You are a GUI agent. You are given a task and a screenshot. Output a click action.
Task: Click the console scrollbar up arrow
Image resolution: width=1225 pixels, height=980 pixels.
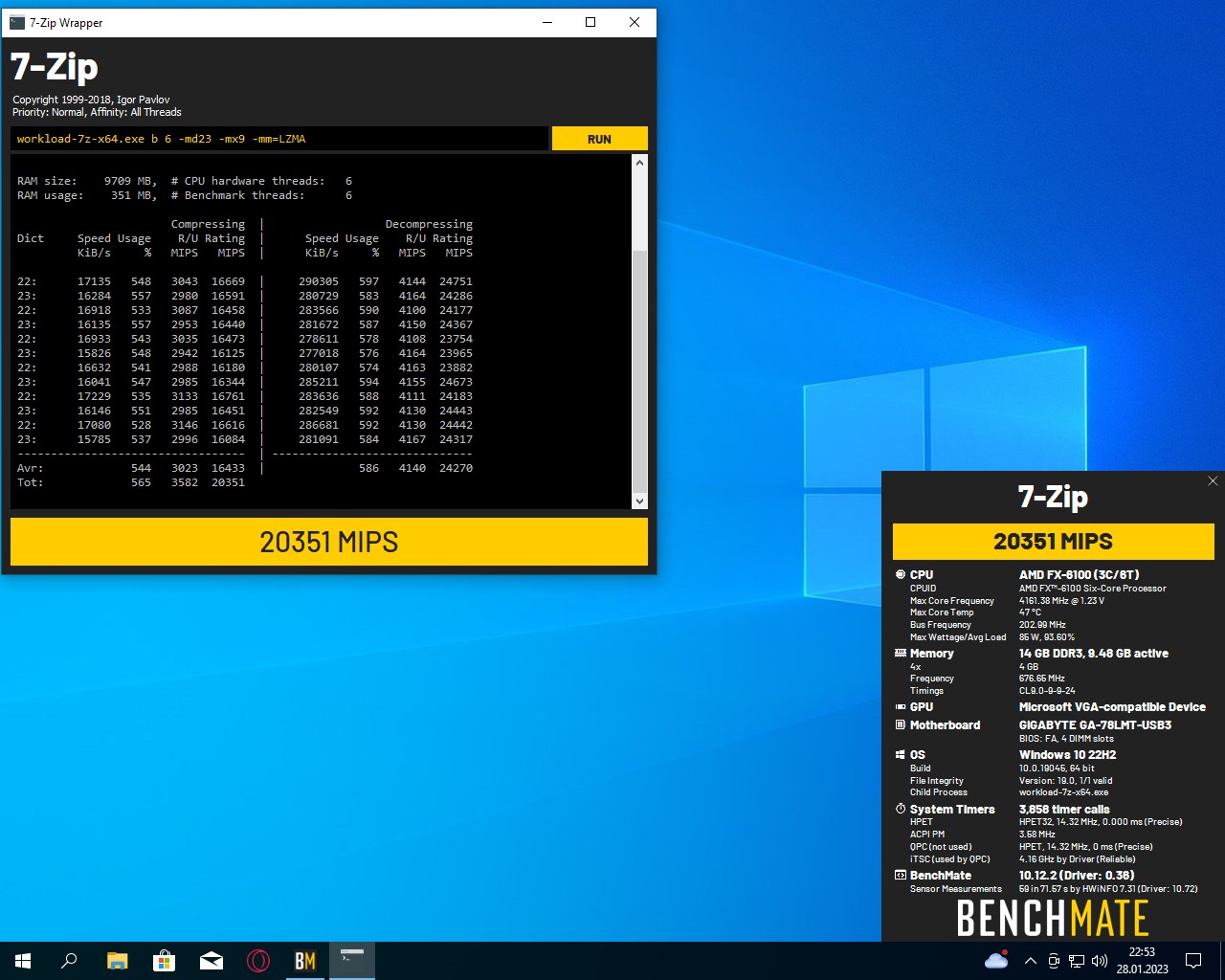[x=639, y=164]
